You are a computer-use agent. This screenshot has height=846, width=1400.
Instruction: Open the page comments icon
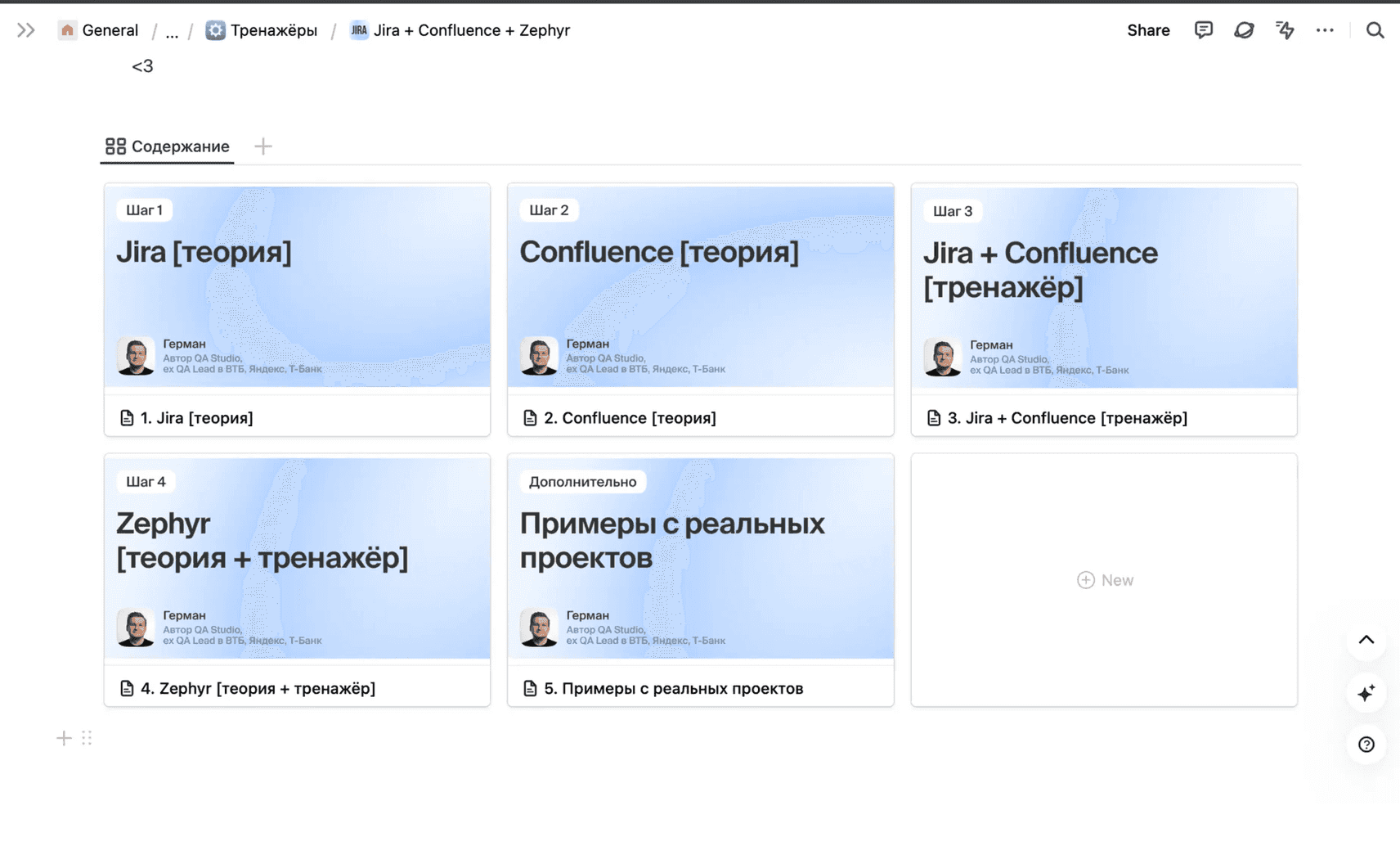coord(1203,30)
